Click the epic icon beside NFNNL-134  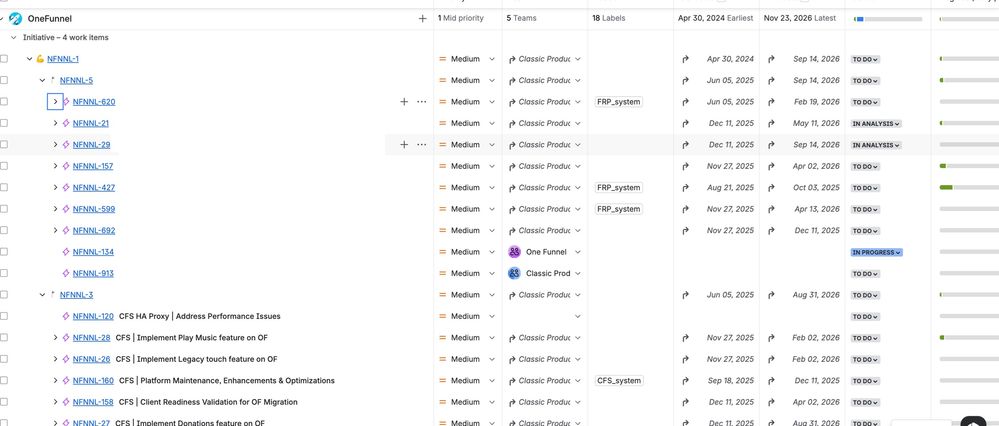point(66,252)
